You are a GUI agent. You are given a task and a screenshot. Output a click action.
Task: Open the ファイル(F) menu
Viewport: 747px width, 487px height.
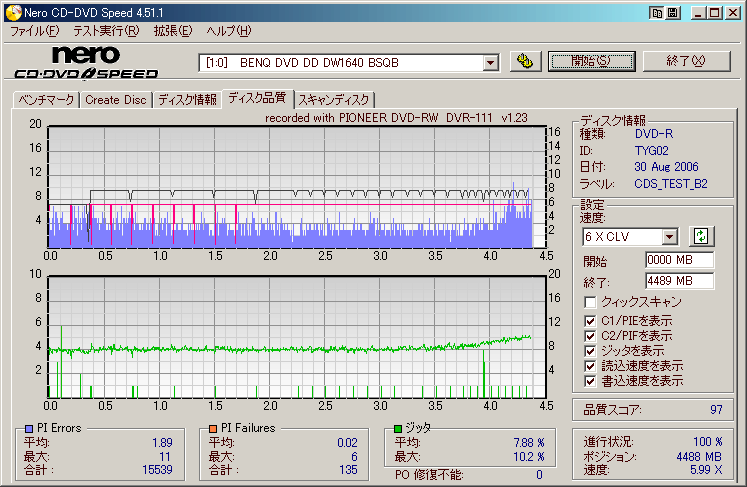(35, 31)
